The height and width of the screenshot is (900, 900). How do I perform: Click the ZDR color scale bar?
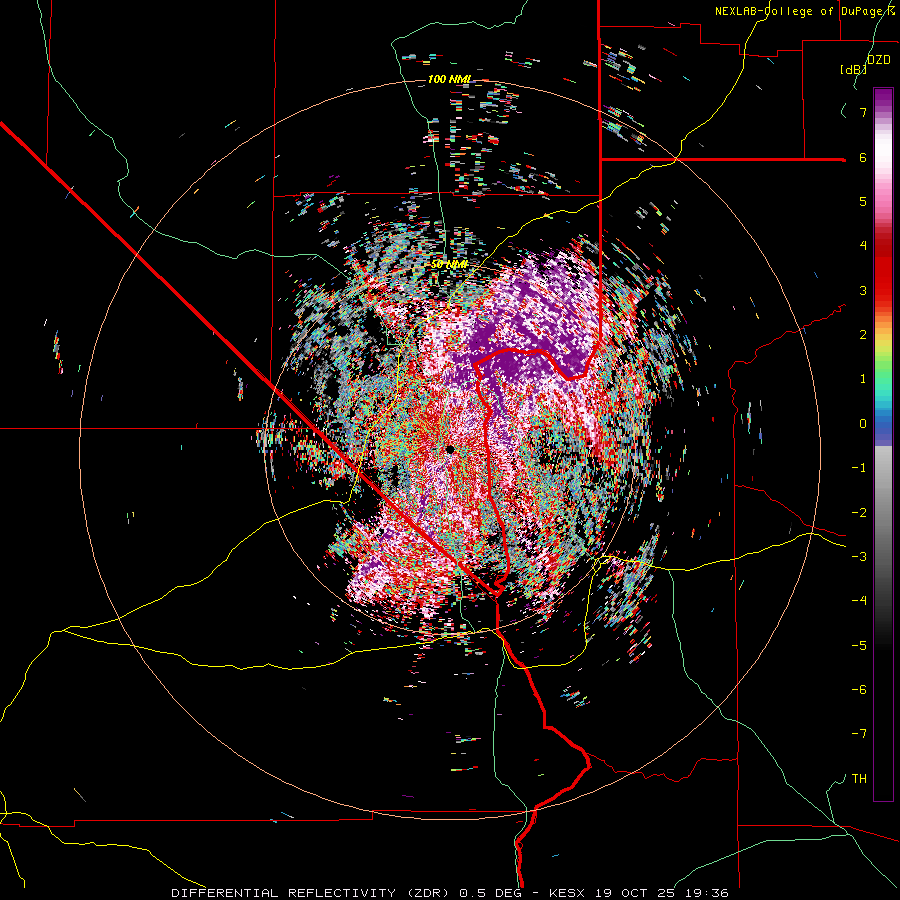[883, 444]
